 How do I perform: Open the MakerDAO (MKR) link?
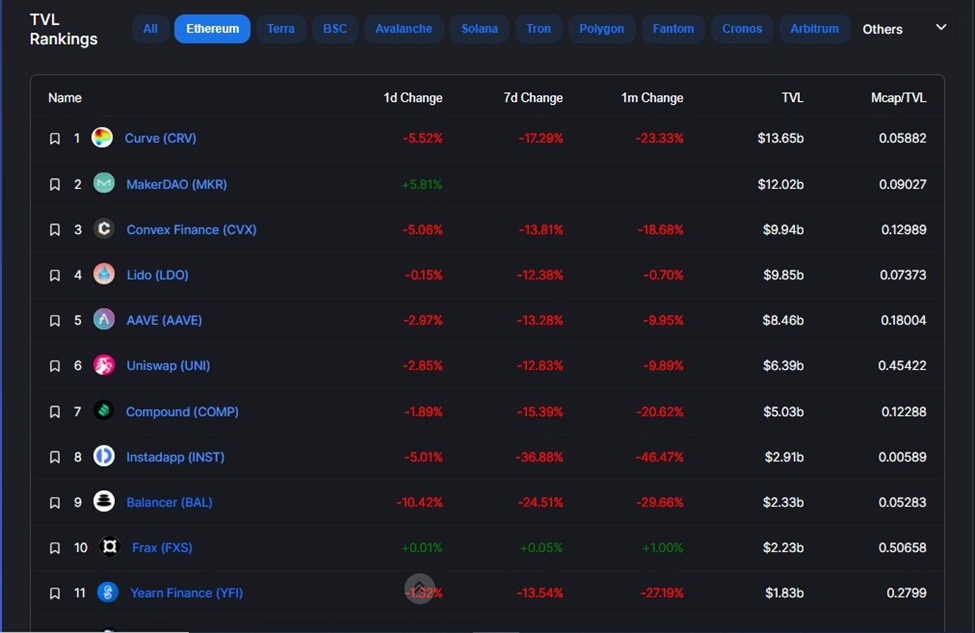[x=177, y=185]
